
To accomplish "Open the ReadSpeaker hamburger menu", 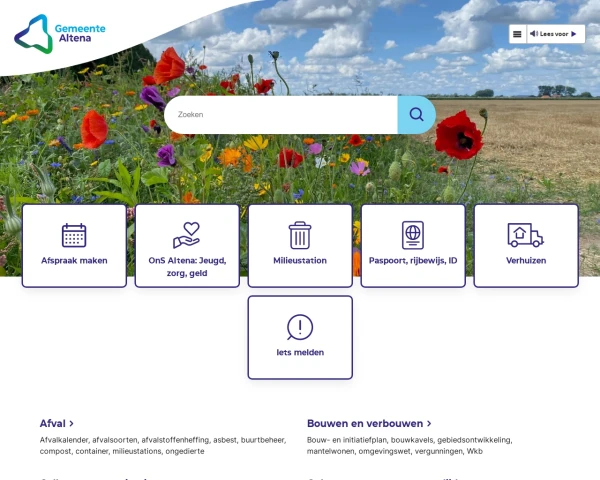I will (x=517, y=34).
